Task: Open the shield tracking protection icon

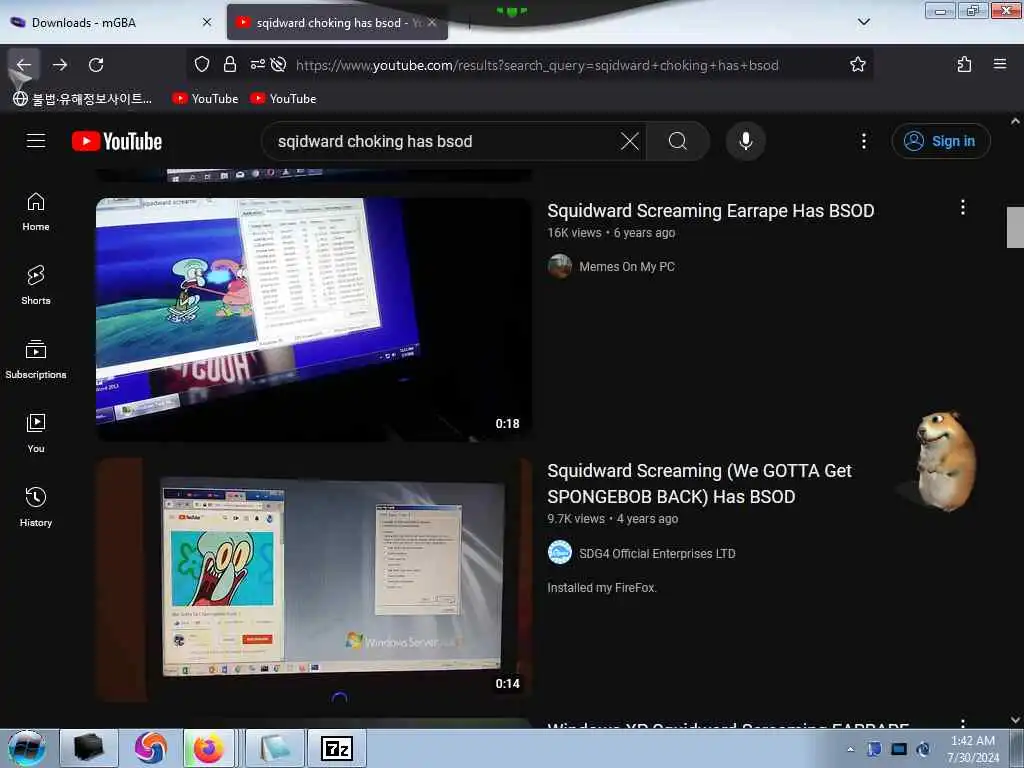Action: tap(202, 64)
